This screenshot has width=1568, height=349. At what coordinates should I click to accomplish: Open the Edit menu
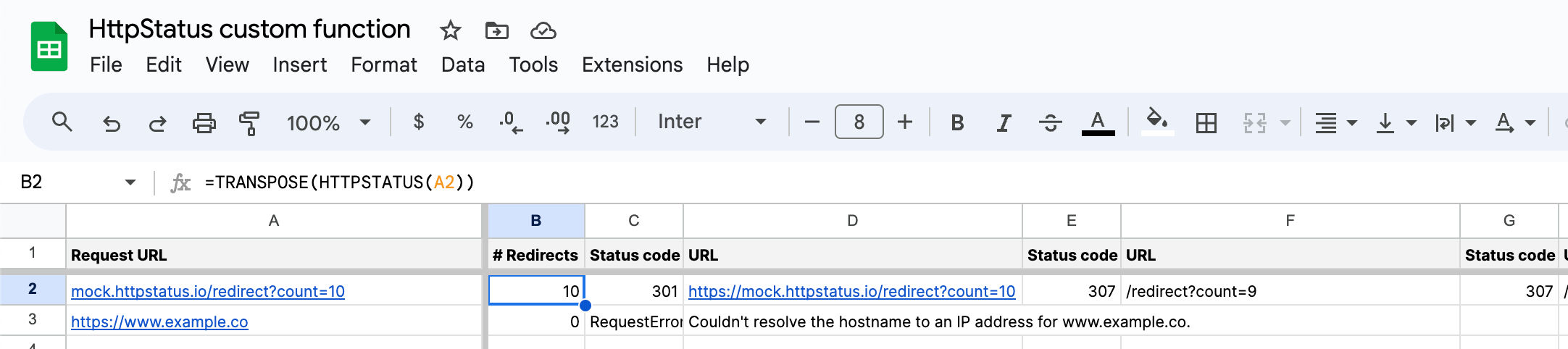click(164, 64)
